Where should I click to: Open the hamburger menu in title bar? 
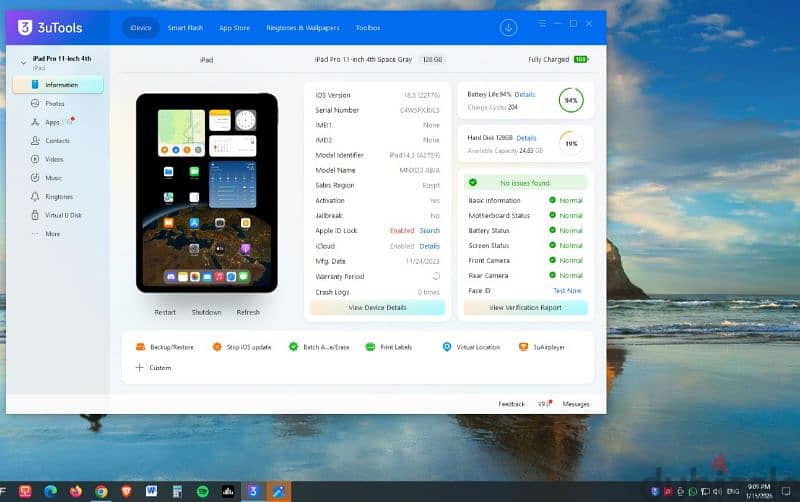coord(542,23)
